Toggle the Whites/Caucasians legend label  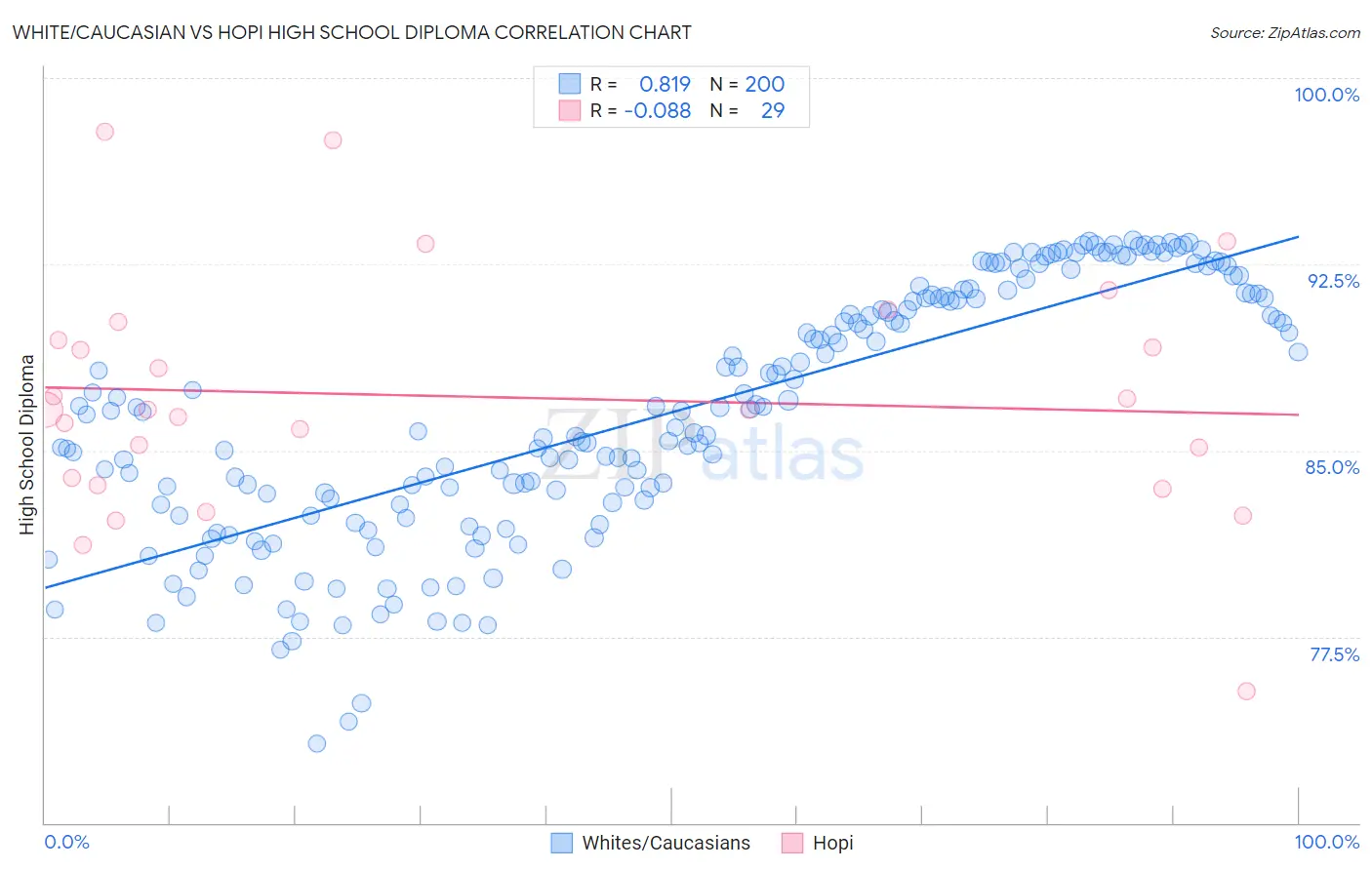click(666, 843)
